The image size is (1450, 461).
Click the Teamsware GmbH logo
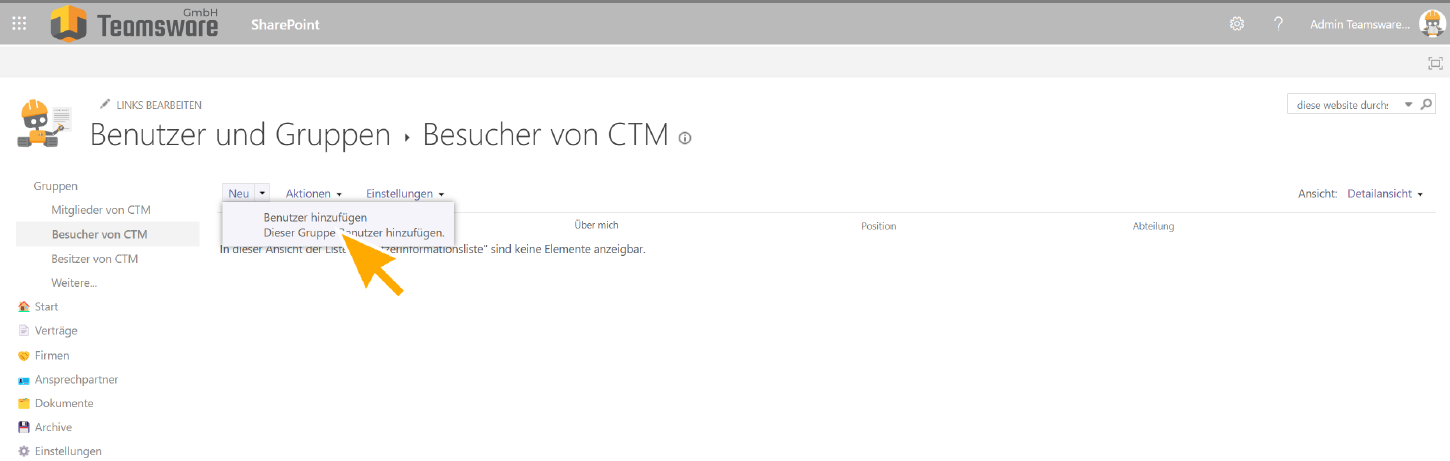coord(134,23)
